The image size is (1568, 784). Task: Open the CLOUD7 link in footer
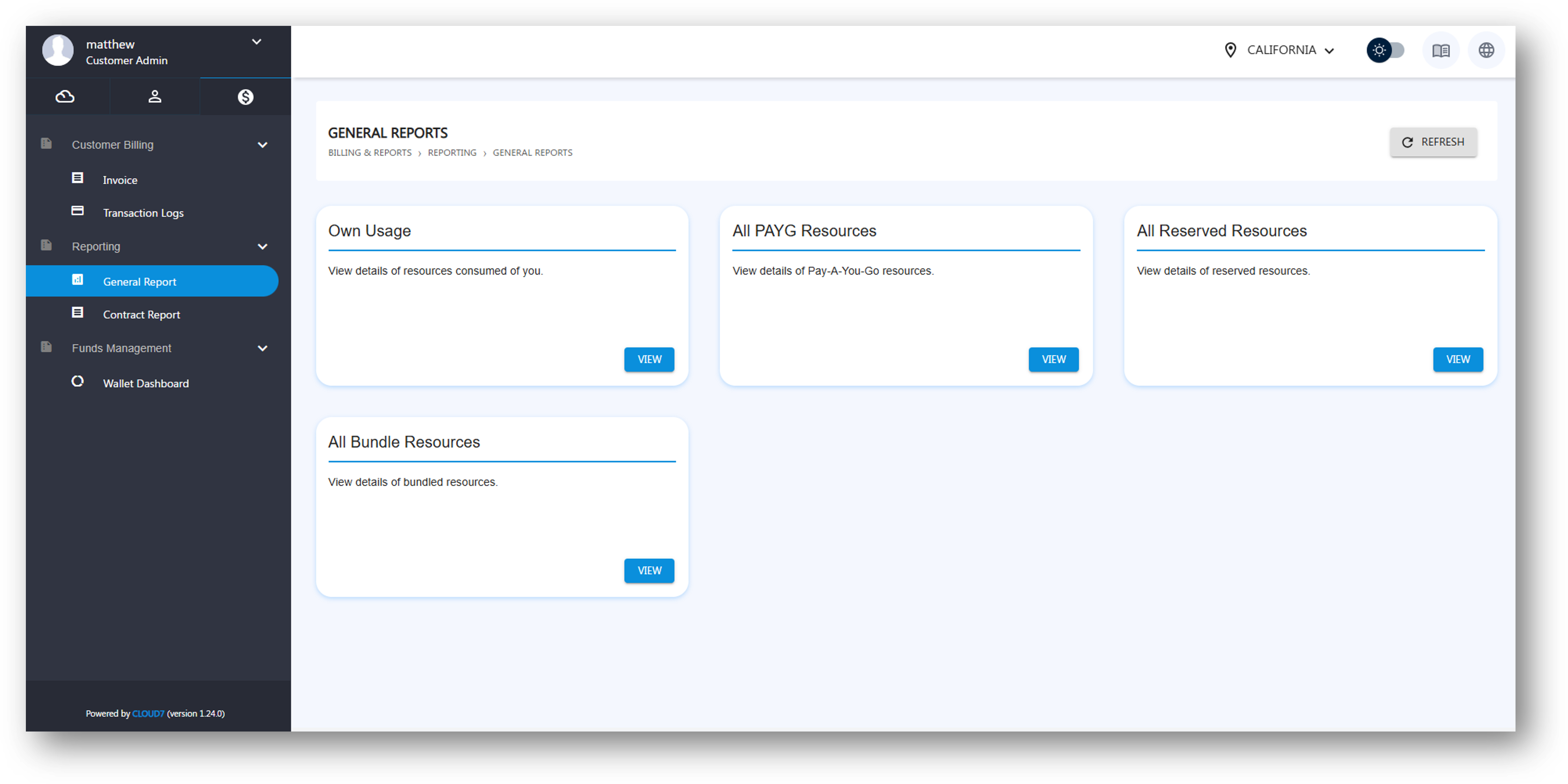point(148,713)
